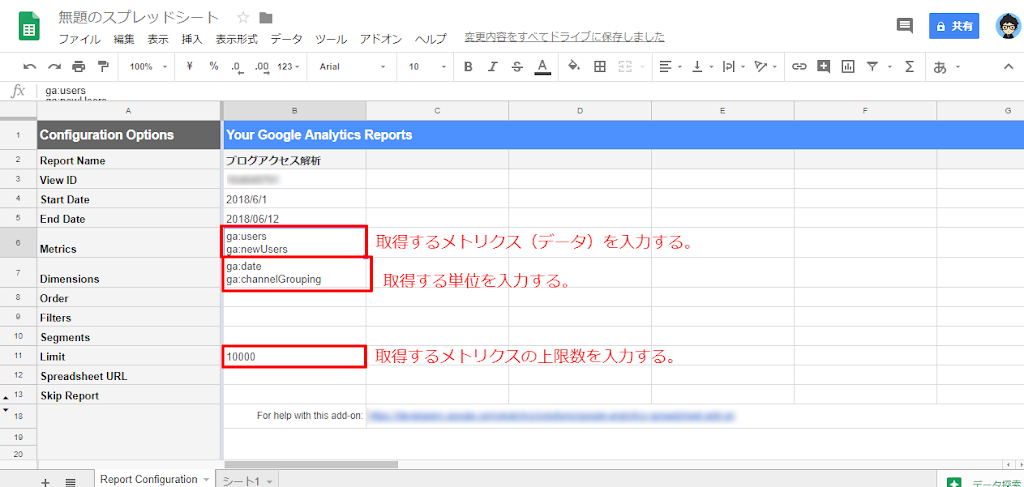Screen dimensions: 1024x487
Task: Open the ツール menu
Action: tap(331, 39)
